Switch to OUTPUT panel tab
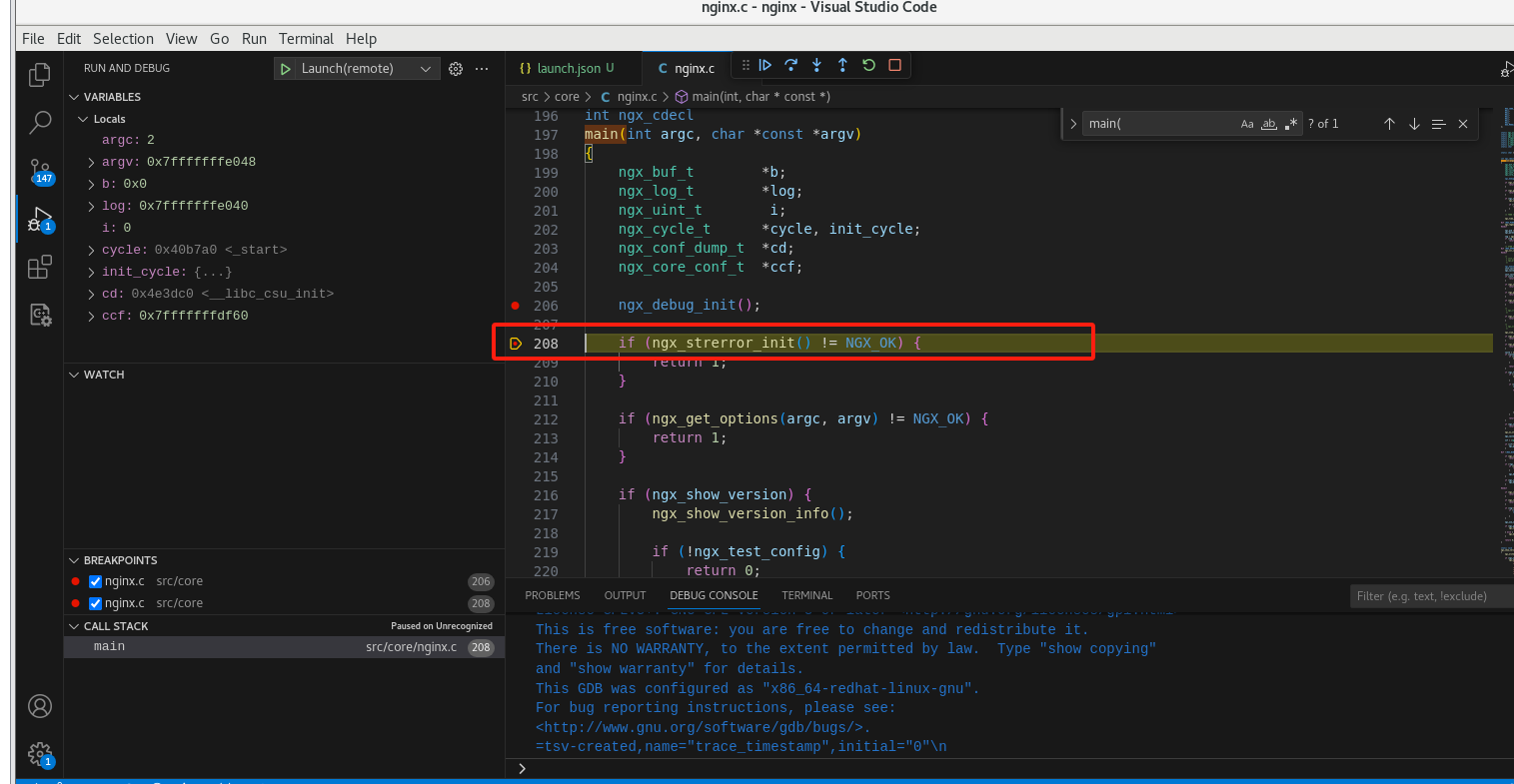 625,595
